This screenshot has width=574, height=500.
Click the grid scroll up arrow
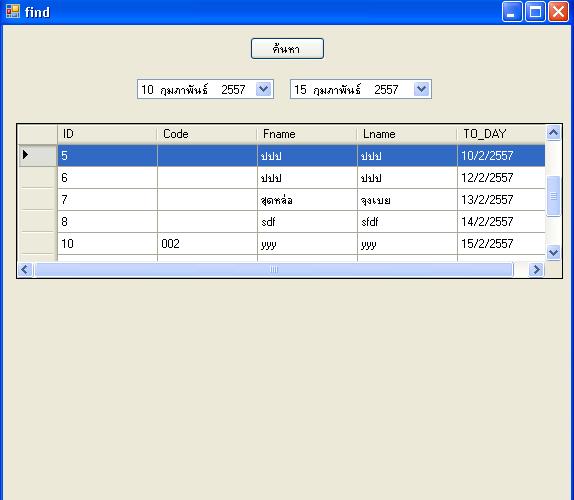[x=553, y=133]
